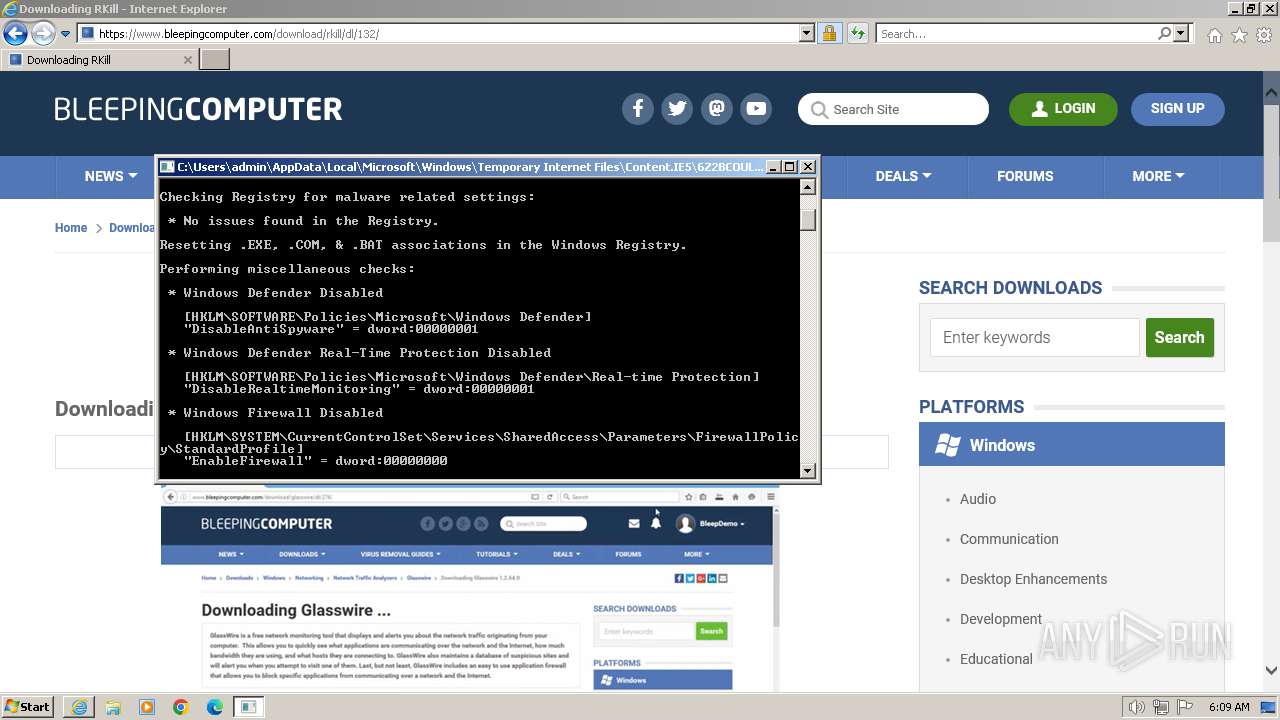The height and width of the screenshot is (720, 1280).
Task: Click the IE address bar URL
Action: point(440,33)
